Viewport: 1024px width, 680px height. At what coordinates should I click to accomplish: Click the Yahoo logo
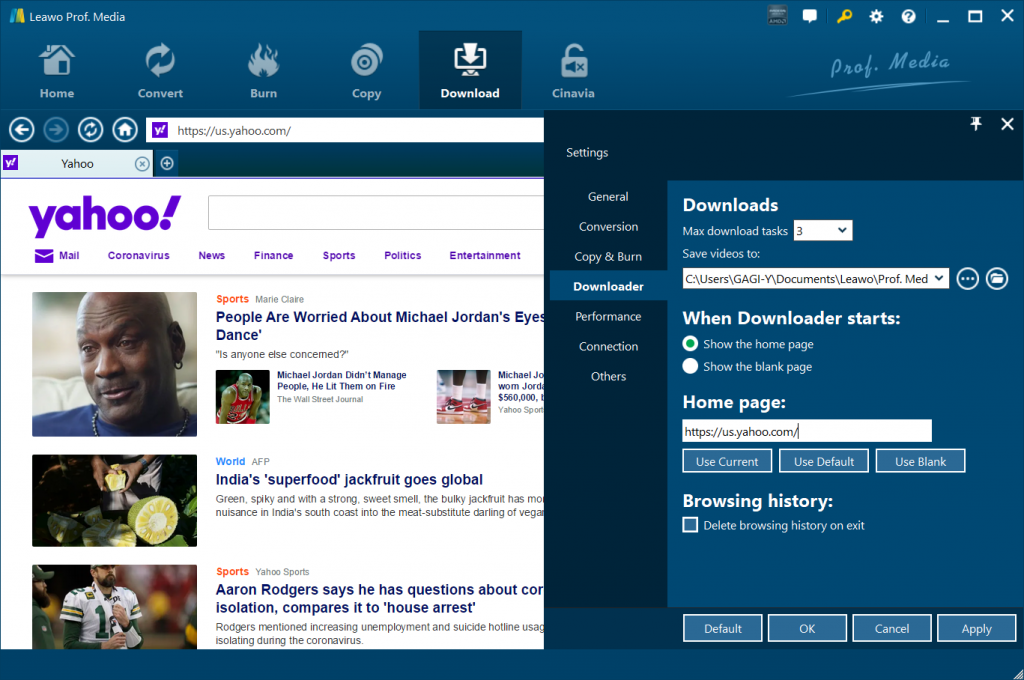click(104, 216)
